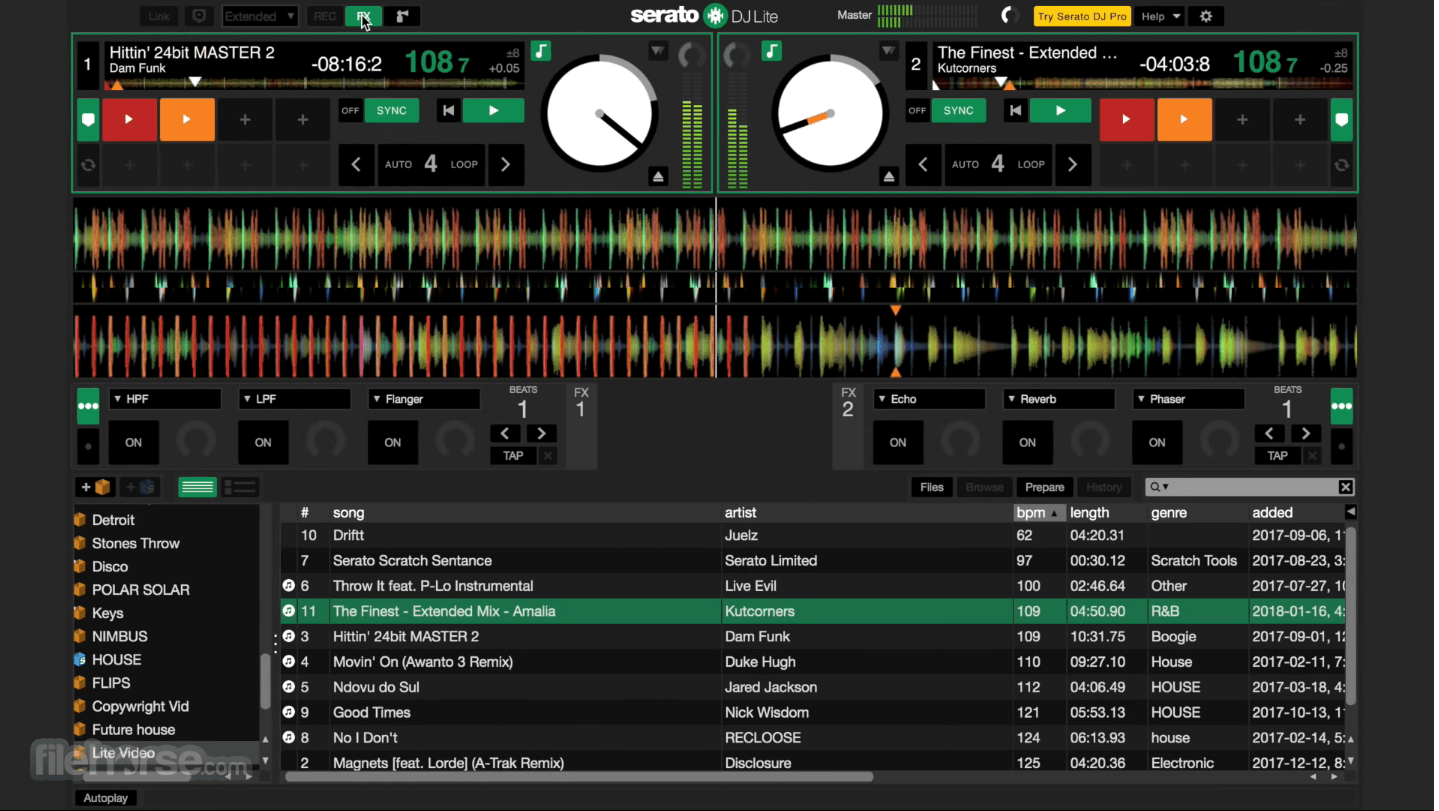1439x811 pixels.
Task: Play deck 1
Action: coord(493,111)
